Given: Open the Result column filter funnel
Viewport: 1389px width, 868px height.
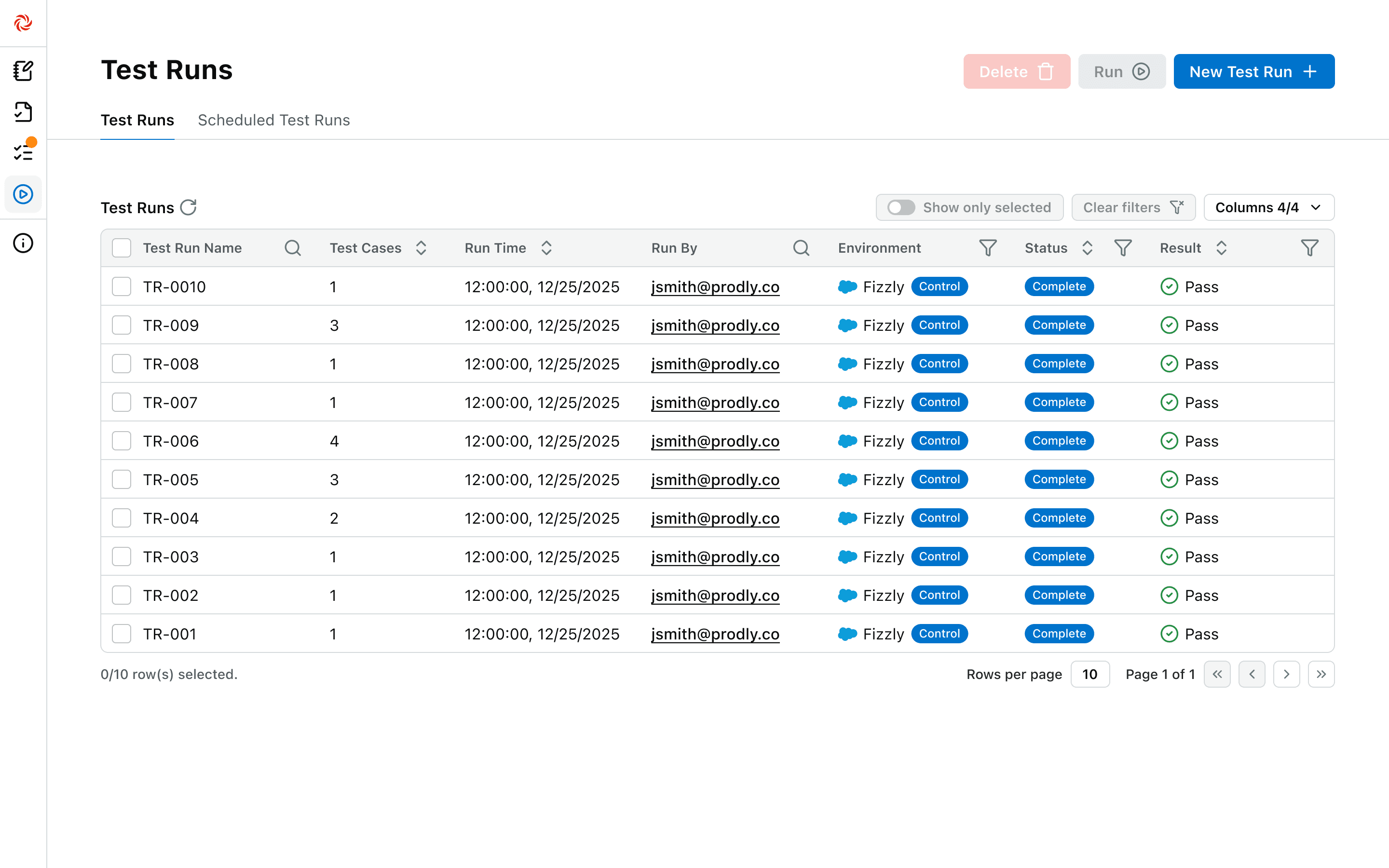Looking at the screenshot, I should [1309, 248].
